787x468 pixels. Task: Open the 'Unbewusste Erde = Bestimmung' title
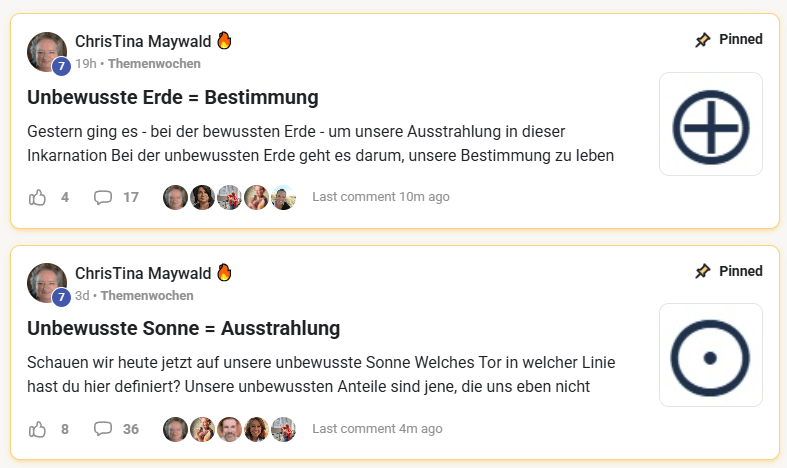tap(172, 97)
